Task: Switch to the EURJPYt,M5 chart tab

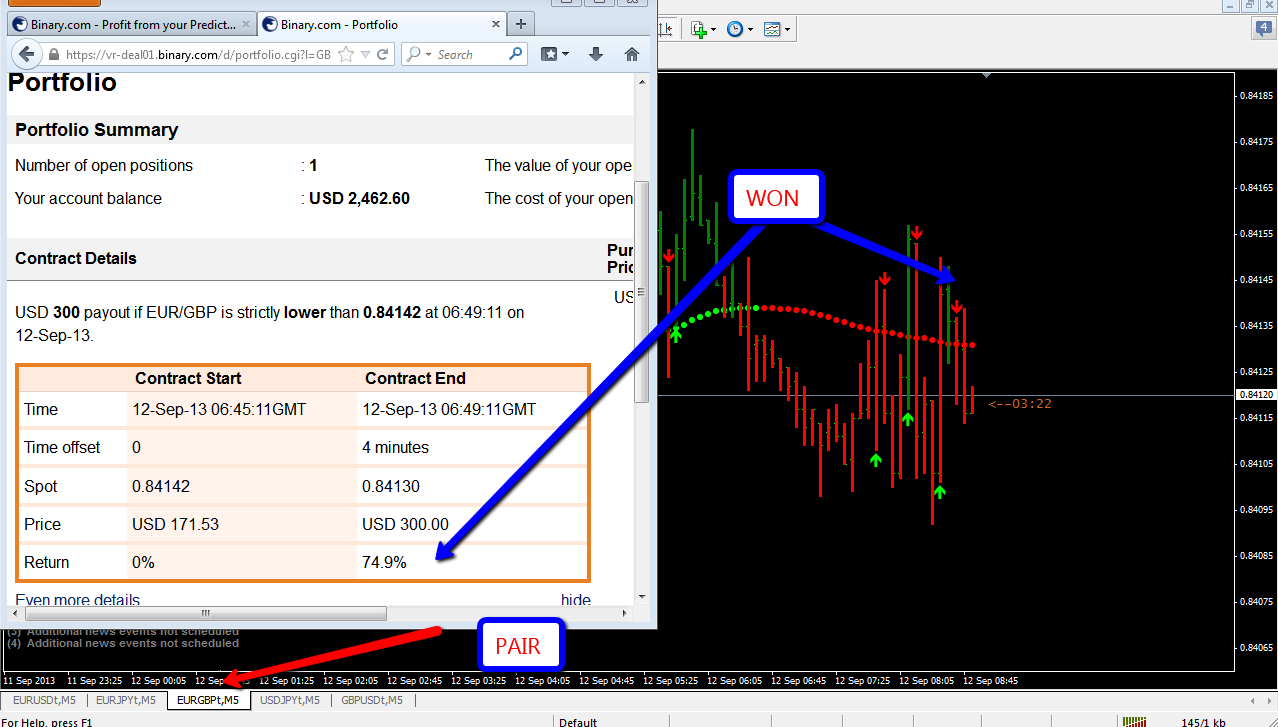Action: (126, 700)
